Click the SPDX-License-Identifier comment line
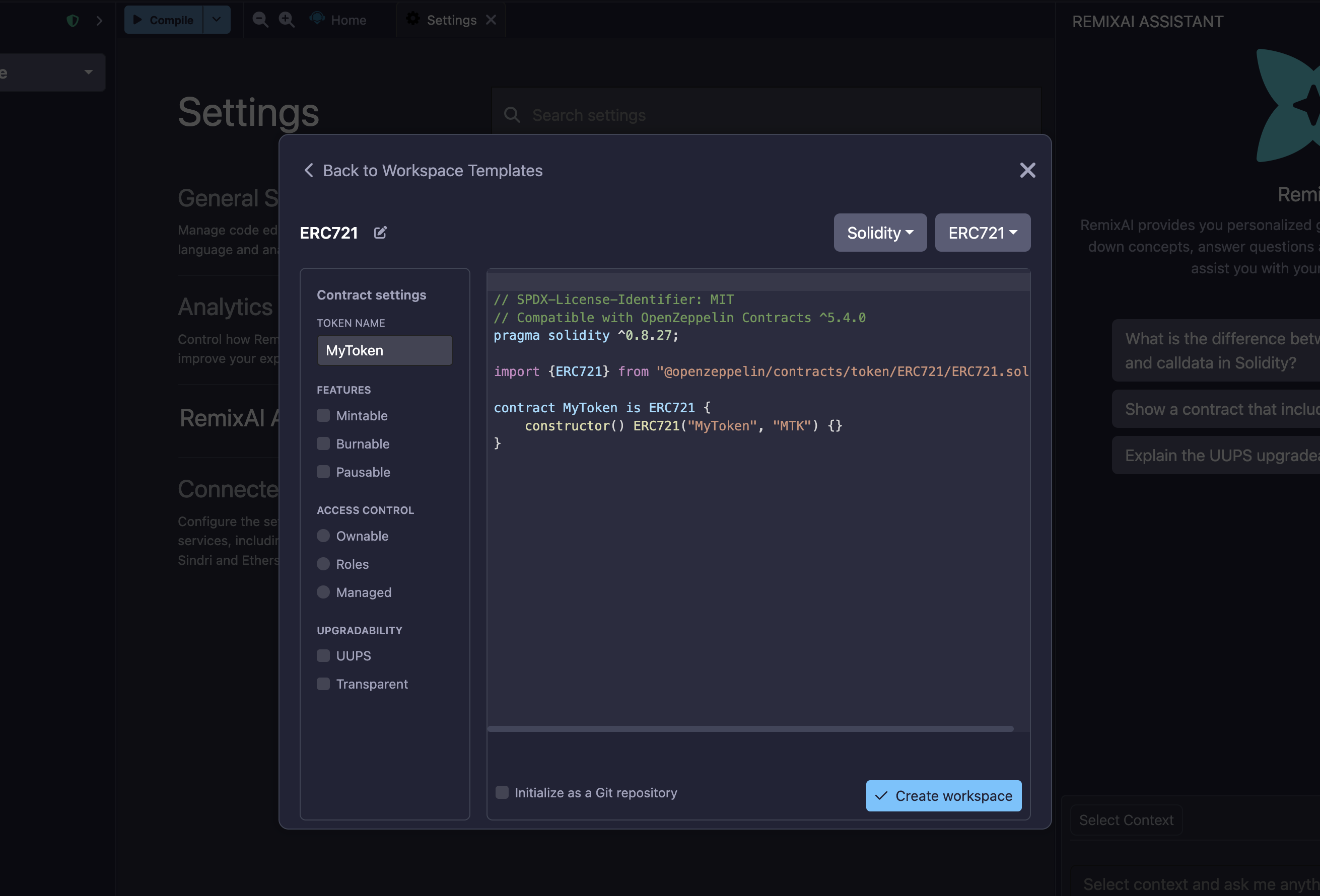The width and height of the screenshot is (1320, 896). tap(613, 299)
